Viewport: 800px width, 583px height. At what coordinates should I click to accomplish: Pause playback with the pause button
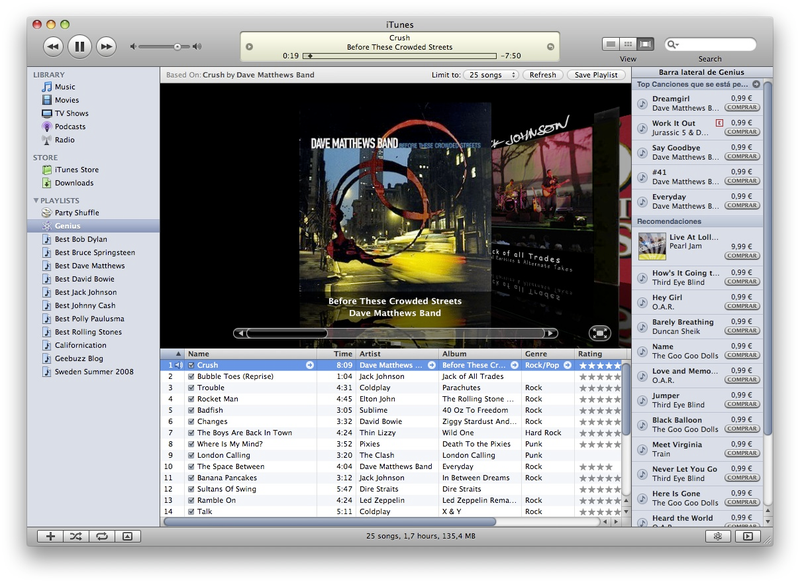pyautogui.click(x=80, y=46)
